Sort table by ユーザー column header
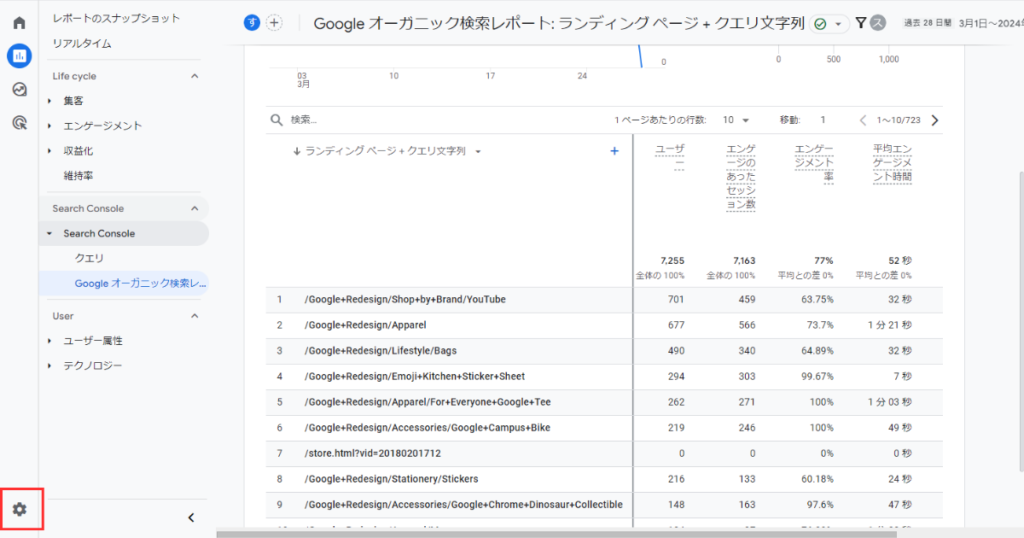1024x538 pixels. 670,156
